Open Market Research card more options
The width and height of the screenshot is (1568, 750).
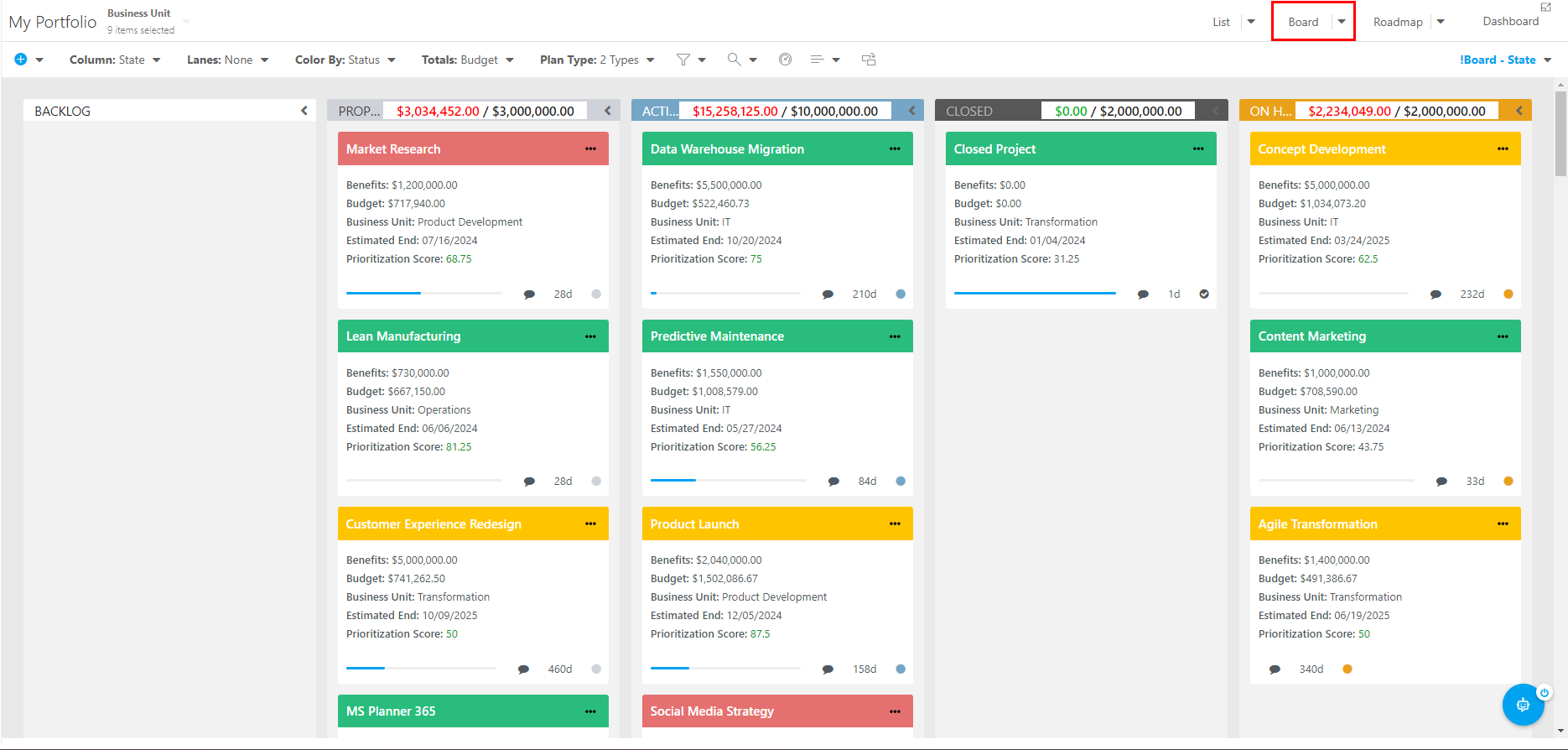coord(591,148)
